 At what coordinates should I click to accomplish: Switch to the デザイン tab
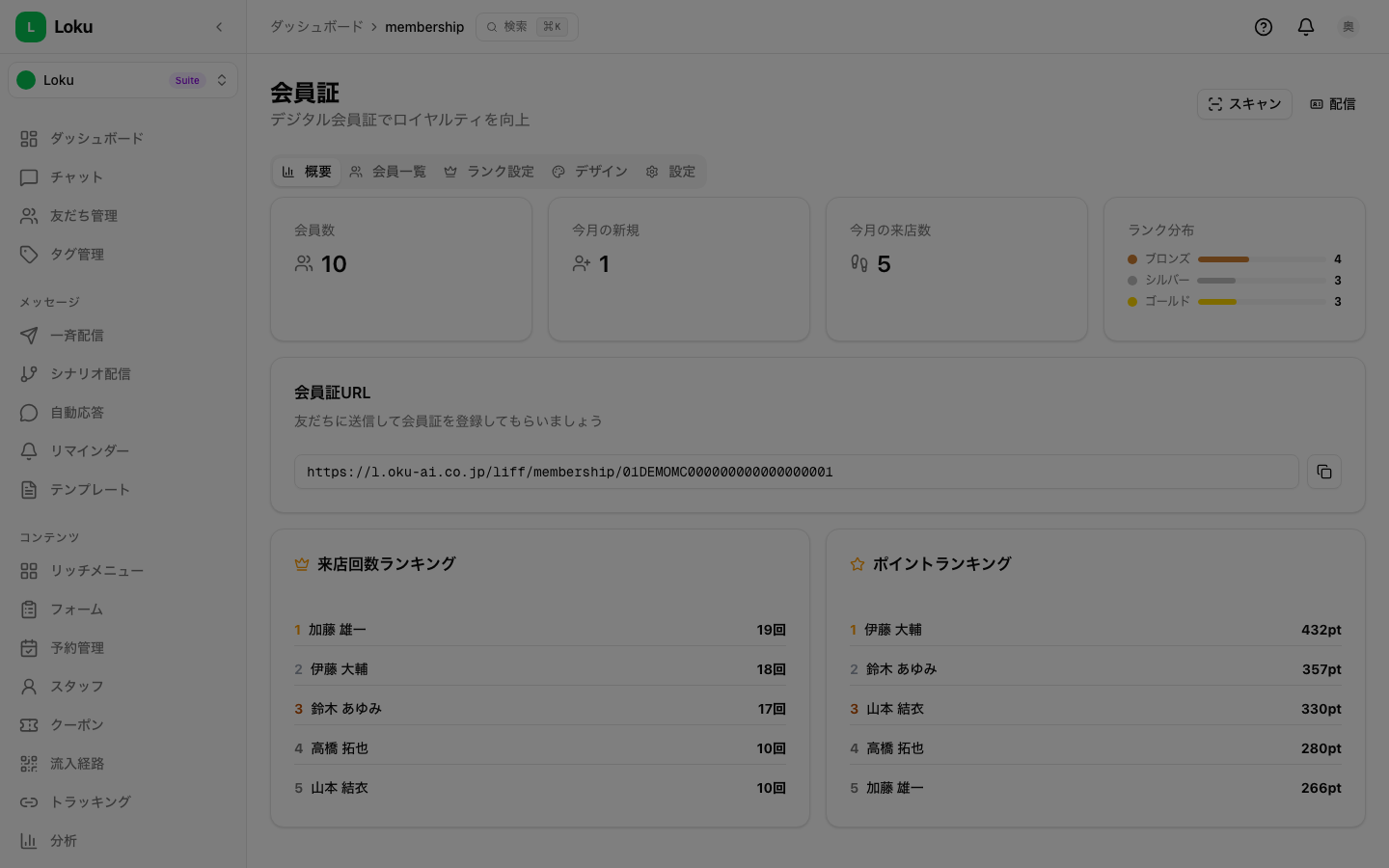coord(589,172)
